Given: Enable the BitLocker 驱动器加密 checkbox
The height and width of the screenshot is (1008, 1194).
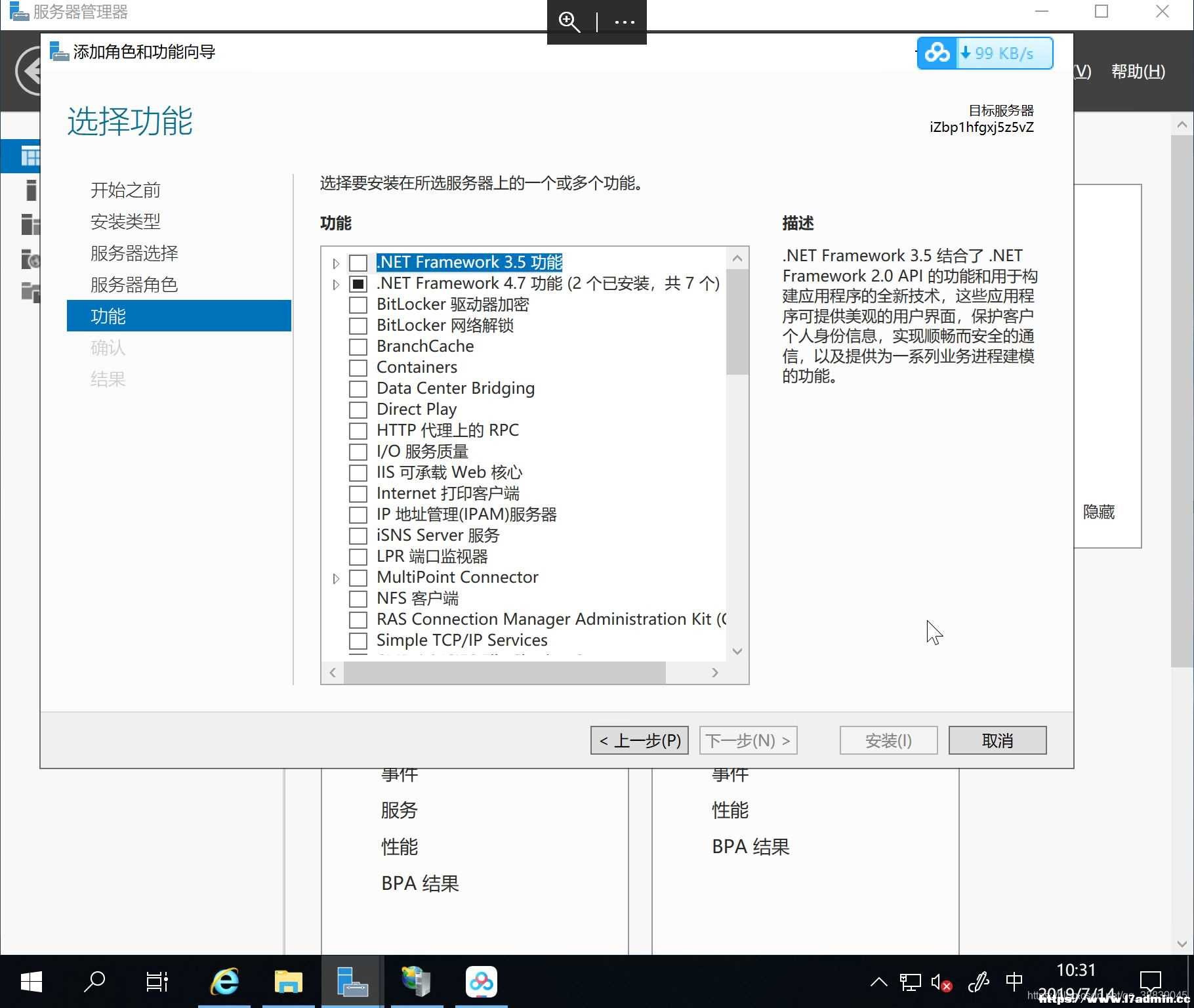Looking at the screenshot, I should pyautogui.click(x=358, y=305).
